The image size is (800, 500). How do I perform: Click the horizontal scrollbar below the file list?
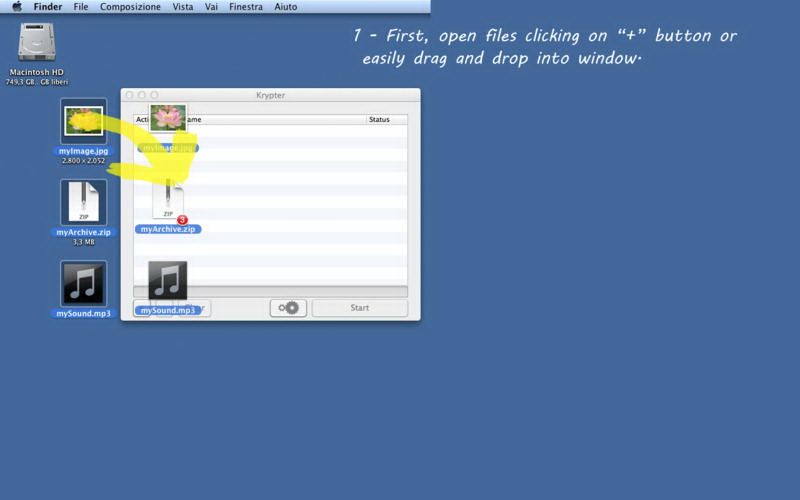pos(270,291)
